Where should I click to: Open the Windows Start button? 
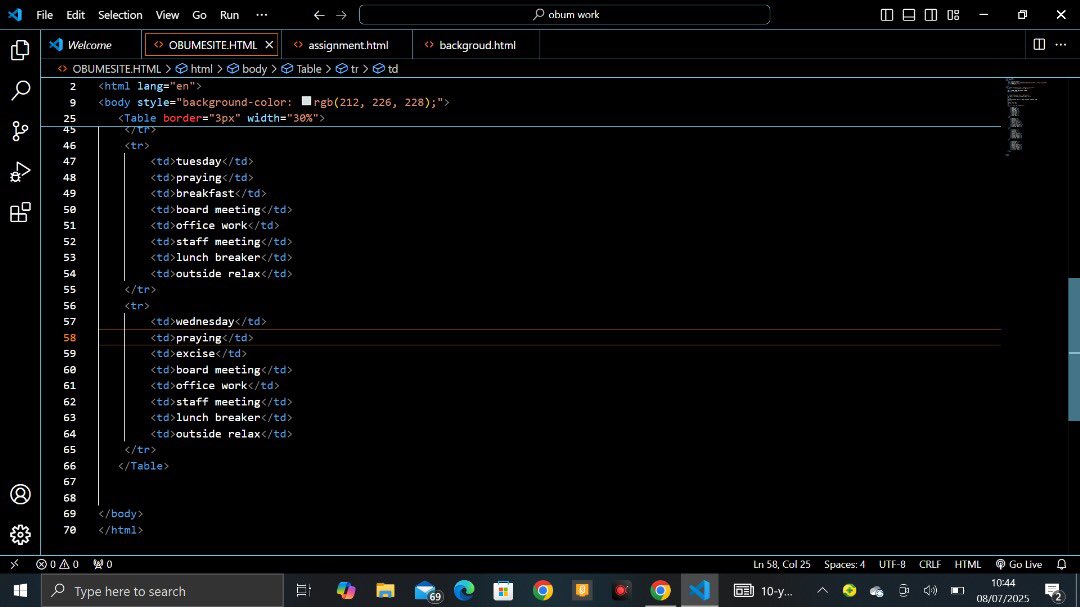click(20, 591)
